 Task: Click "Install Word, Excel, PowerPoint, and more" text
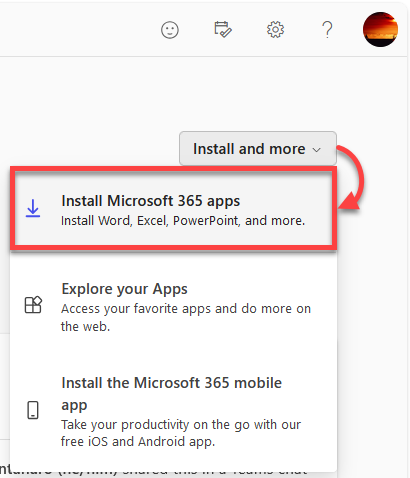183,221
